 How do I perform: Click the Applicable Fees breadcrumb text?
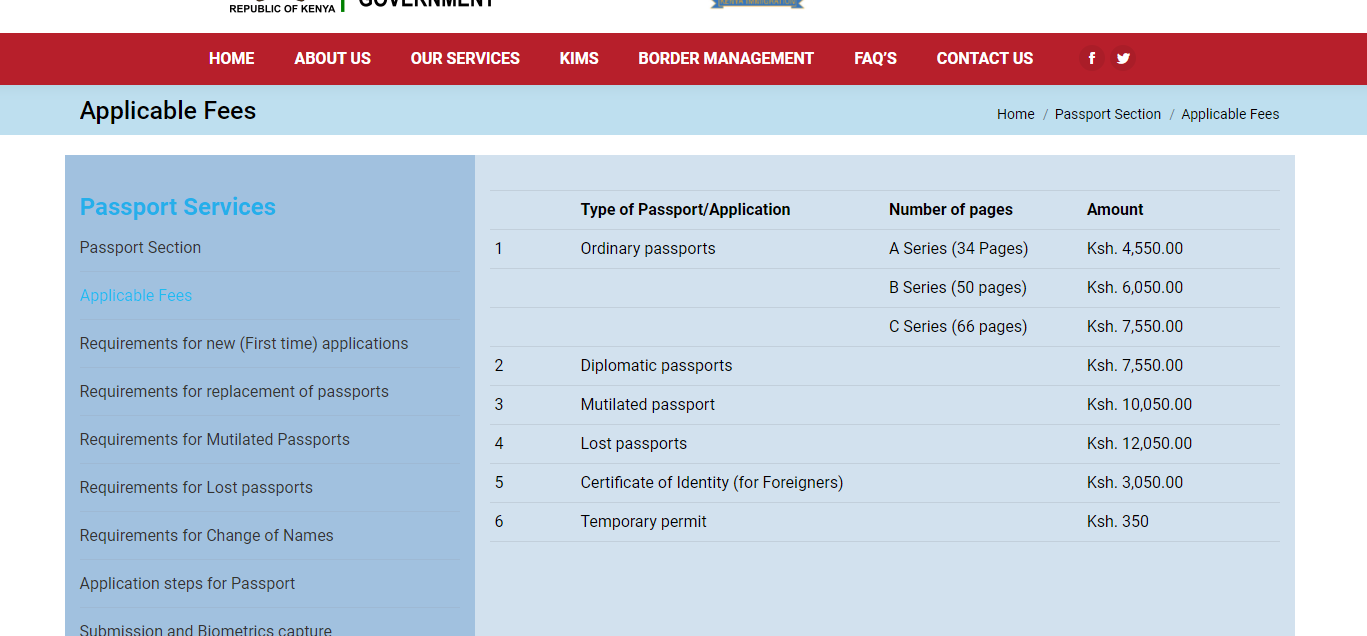(1230, 114)
